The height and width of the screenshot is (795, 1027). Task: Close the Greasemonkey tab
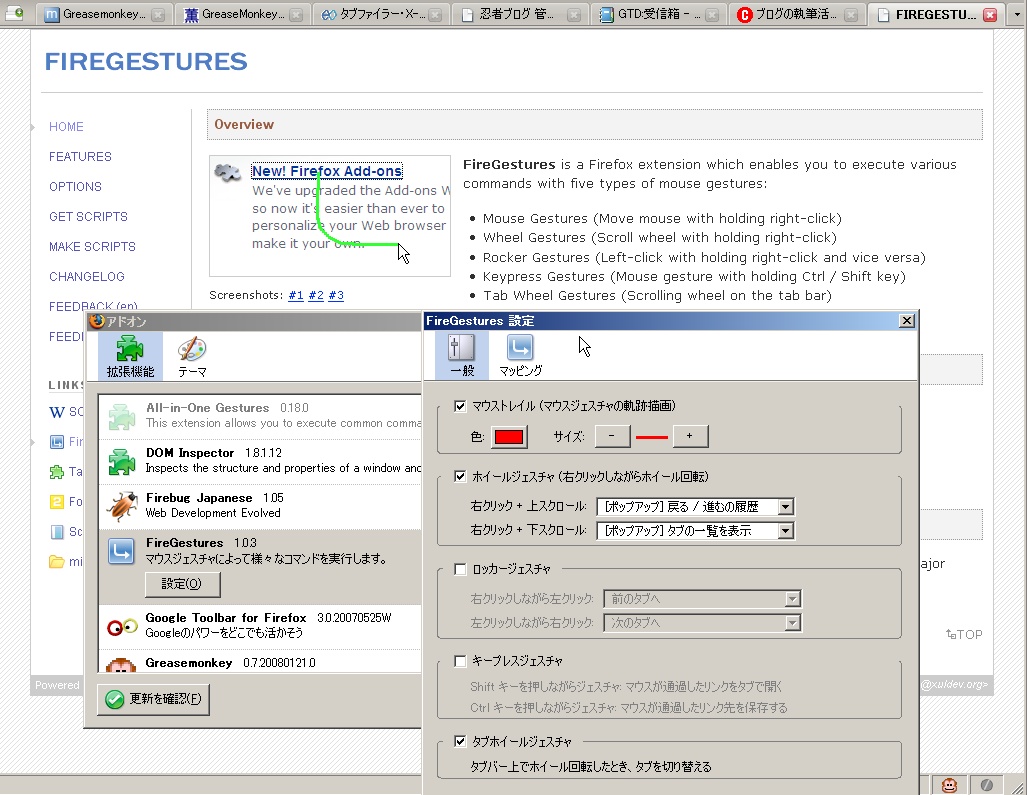click(x=158, y=14)
